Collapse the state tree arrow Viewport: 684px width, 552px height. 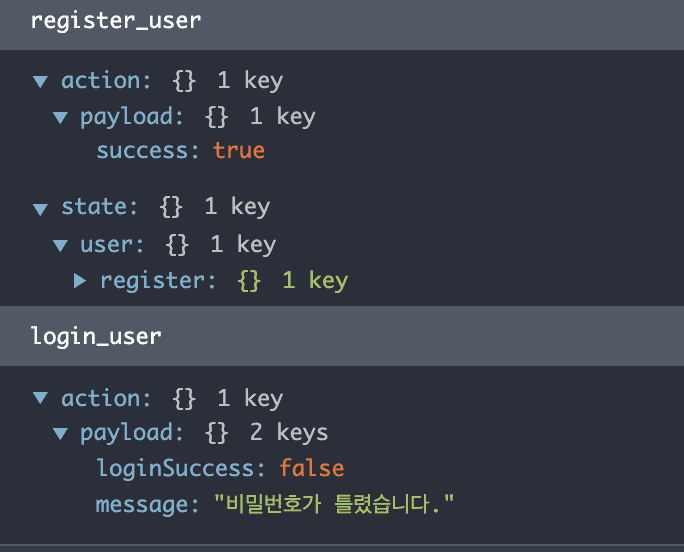pyautogui.click(x=40, y=209)
